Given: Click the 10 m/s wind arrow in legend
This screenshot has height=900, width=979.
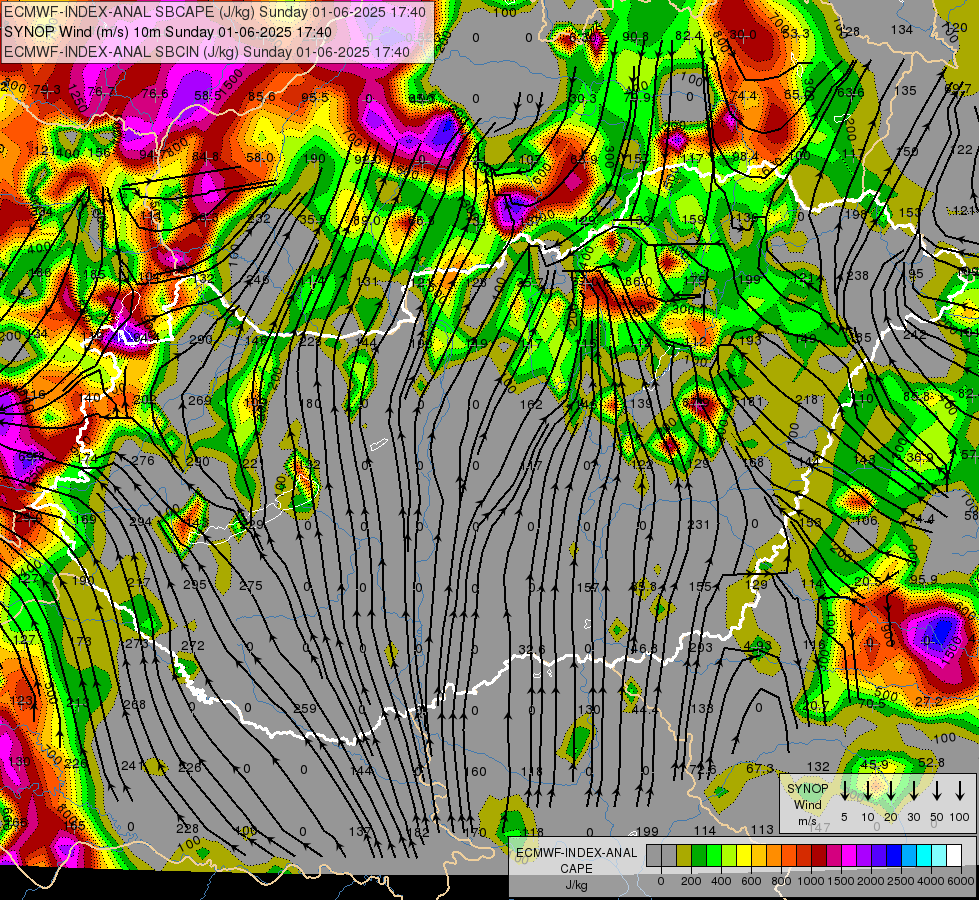Looking at the screenshot, I should coord(867,790).
